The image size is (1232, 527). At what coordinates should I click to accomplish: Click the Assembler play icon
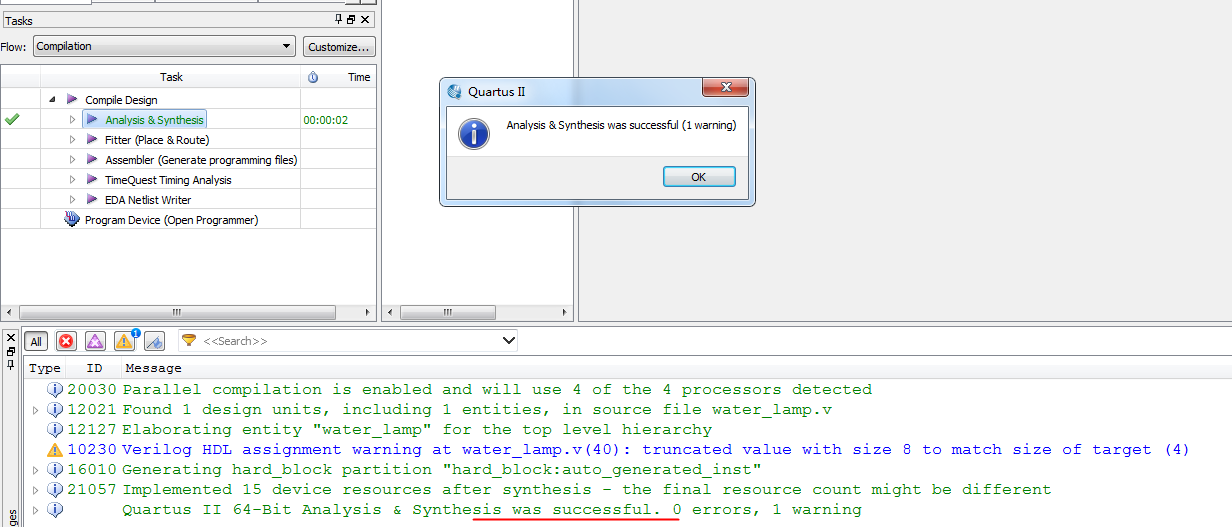(92, 160)
